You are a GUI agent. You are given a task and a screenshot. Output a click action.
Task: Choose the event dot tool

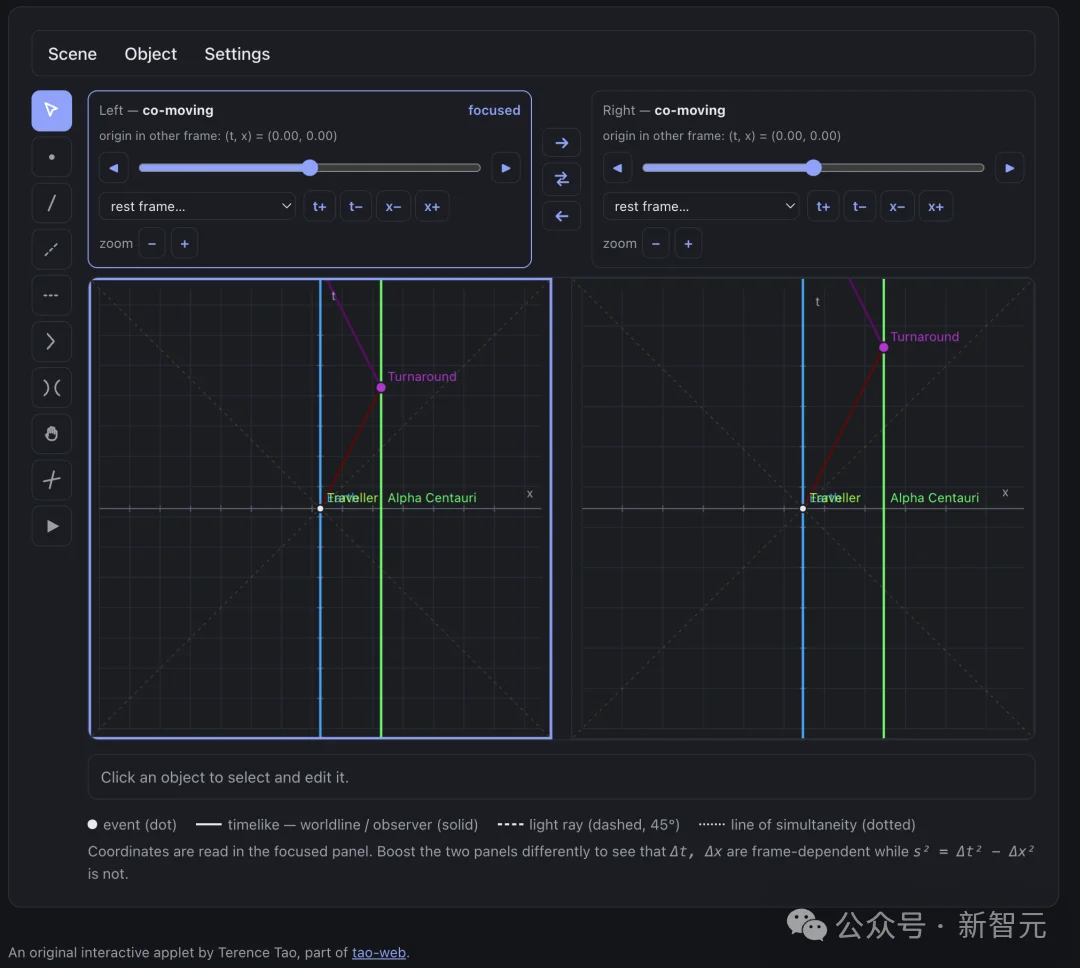click(52, 157)
